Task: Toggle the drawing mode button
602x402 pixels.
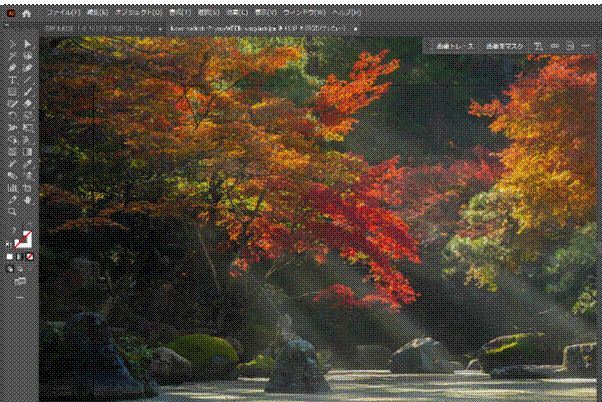Action: (x=12, y=269)
